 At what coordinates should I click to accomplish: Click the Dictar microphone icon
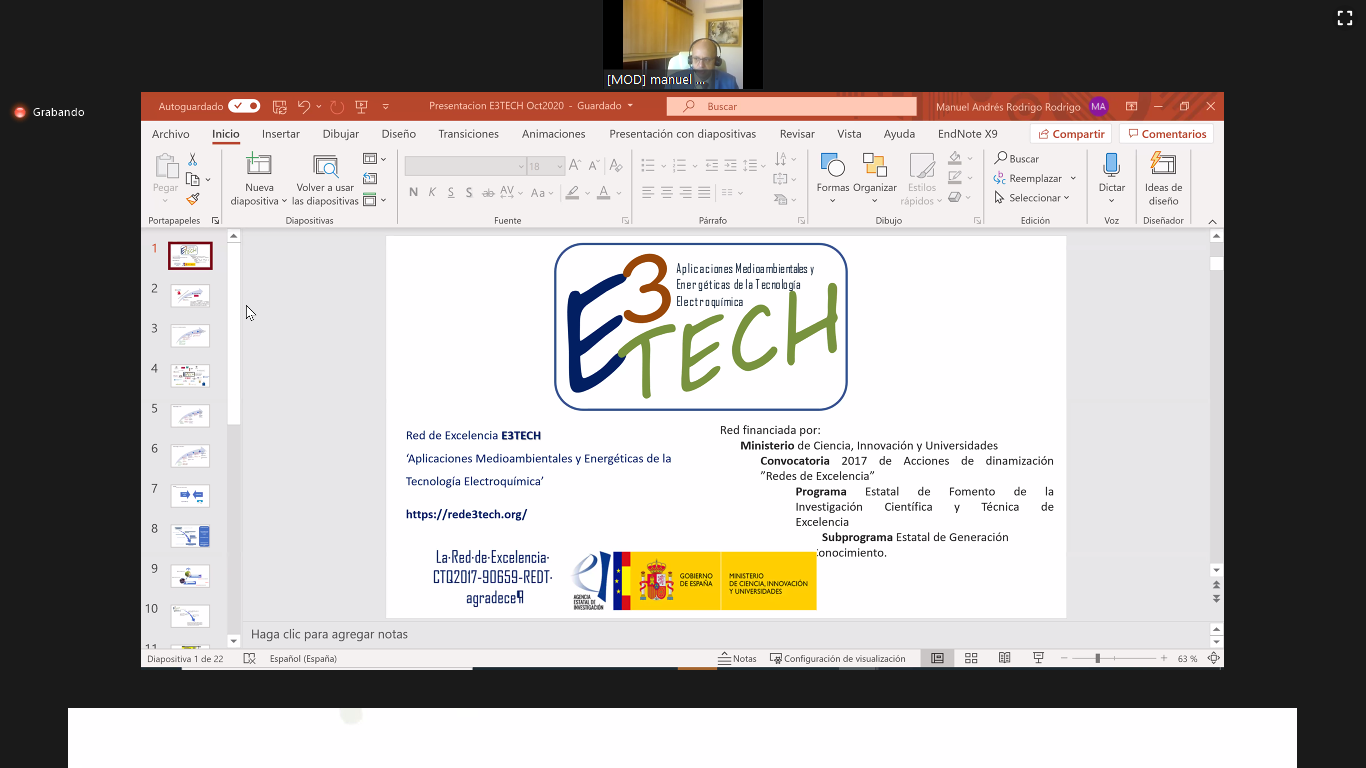[x=1111, y=166]
